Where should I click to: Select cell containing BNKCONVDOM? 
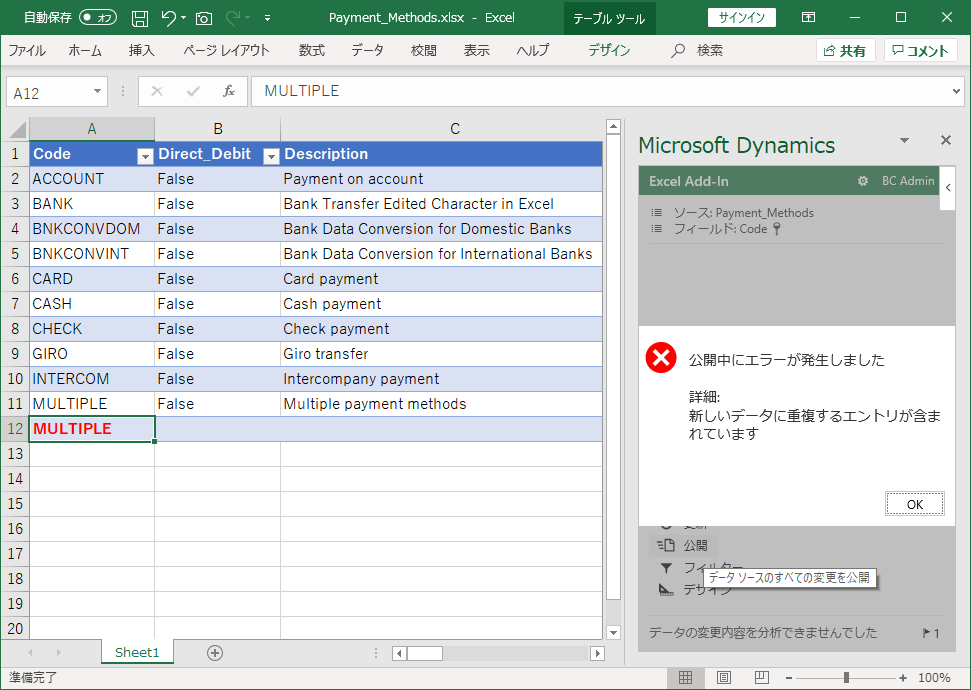pyautogui.click(x=92, y=229)
